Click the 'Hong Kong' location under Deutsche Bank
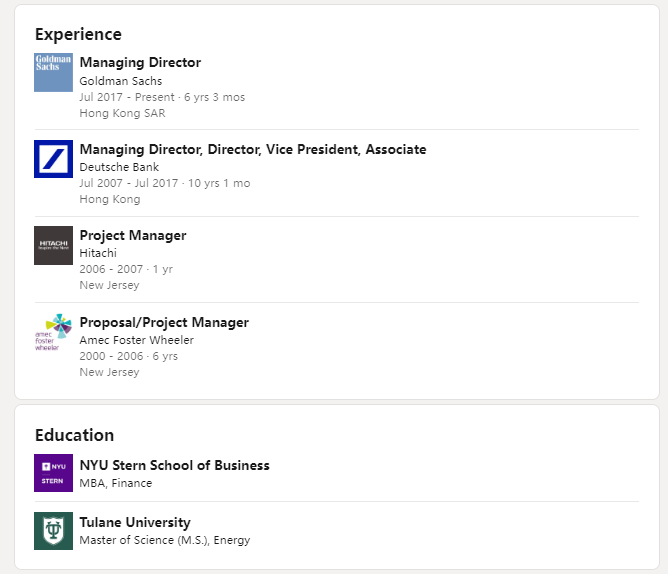The image size is (668, 574). point(110,199)
